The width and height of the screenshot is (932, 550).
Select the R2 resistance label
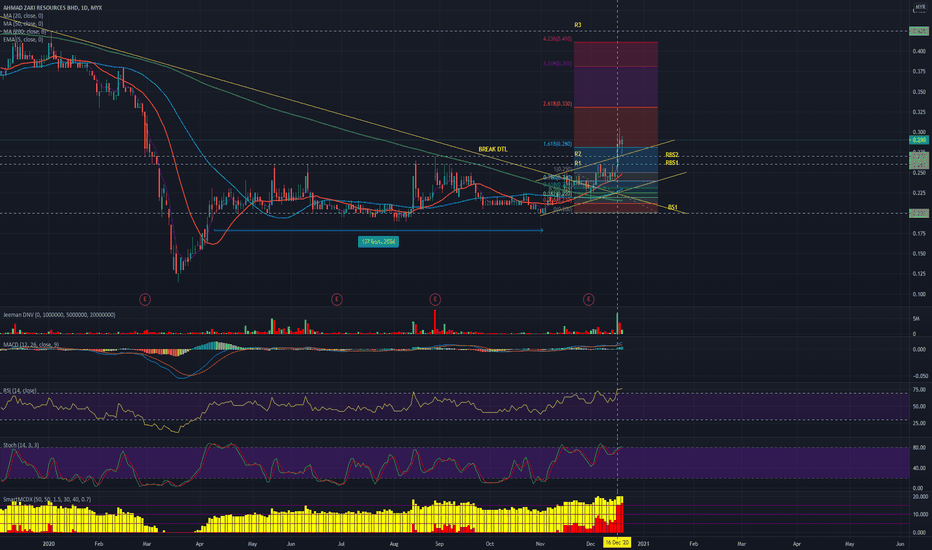pos(578,154)
